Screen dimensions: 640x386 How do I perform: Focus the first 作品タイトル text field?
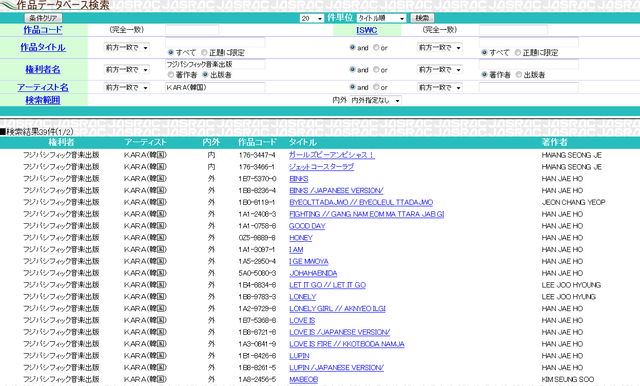(215, 42)
